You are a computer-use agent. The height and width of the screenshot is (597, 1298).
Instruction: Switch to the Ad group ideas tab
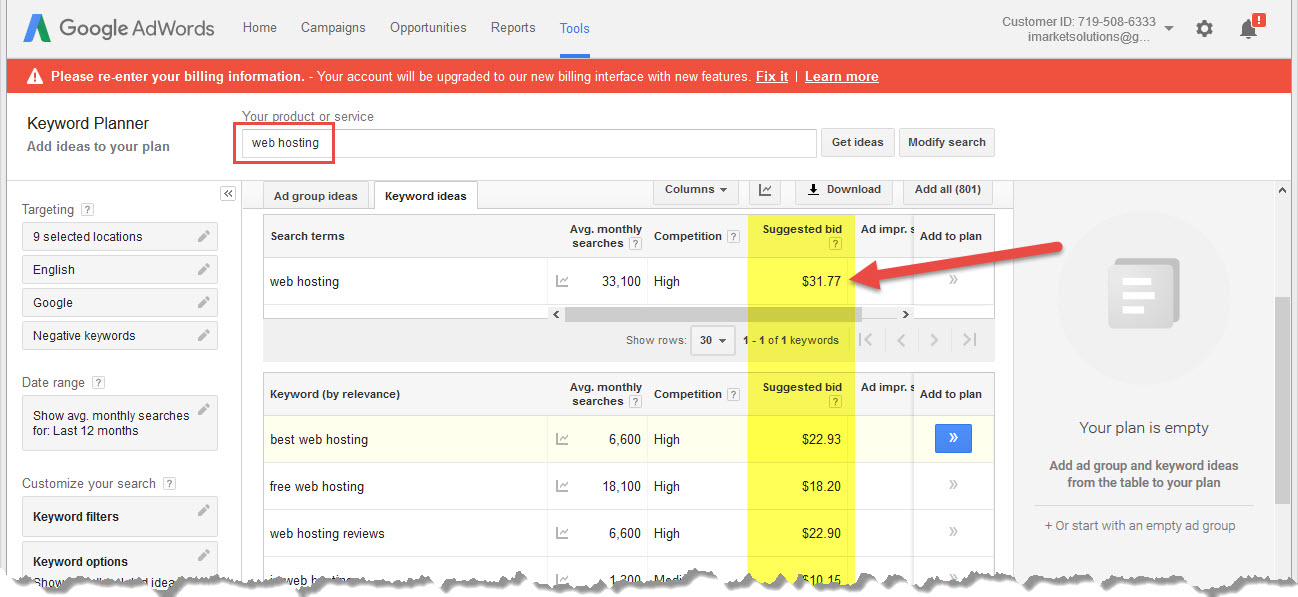(315, 195)
